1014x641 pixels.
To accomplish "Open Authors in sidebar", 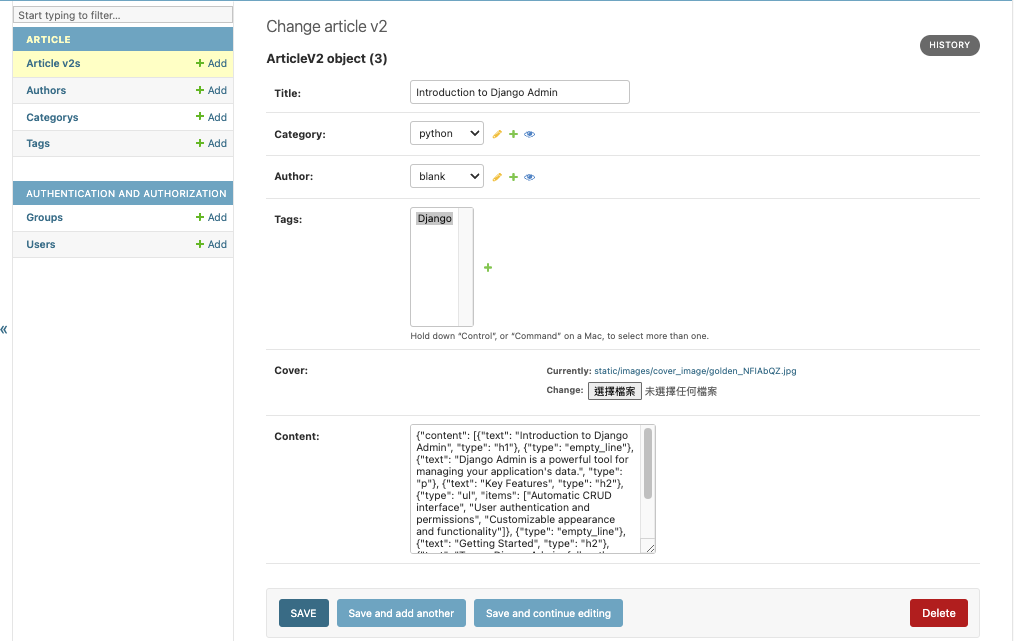I will point(46,91).
